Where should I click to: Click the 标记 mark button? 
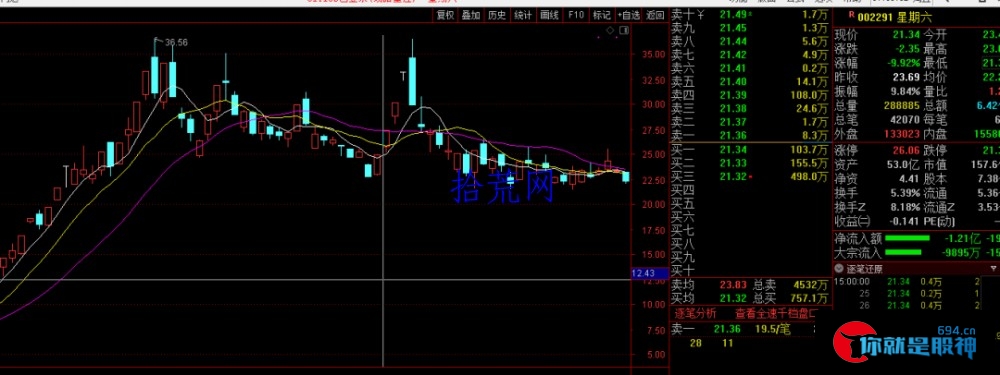[601, 15]
